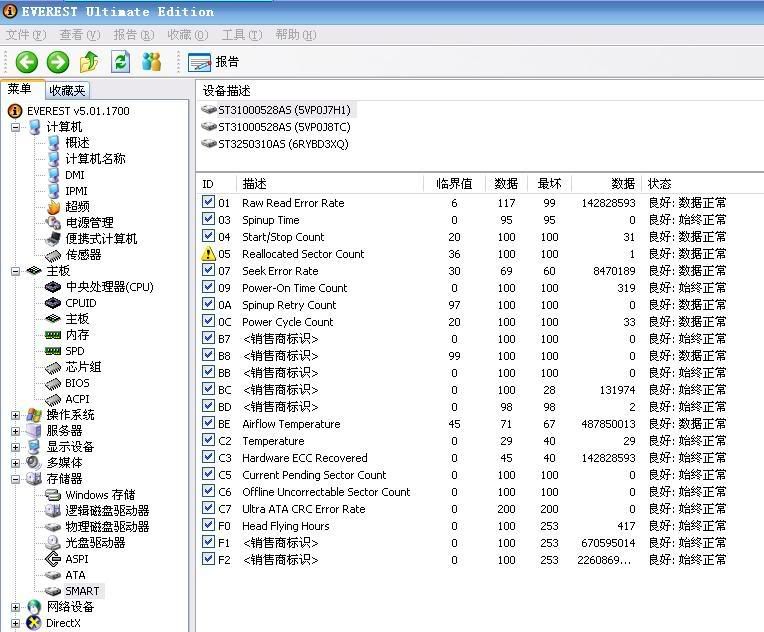This screenshot has height=632, width=764.
Task: Click the green Forward arrow toolbar icon
Action: 58,62
